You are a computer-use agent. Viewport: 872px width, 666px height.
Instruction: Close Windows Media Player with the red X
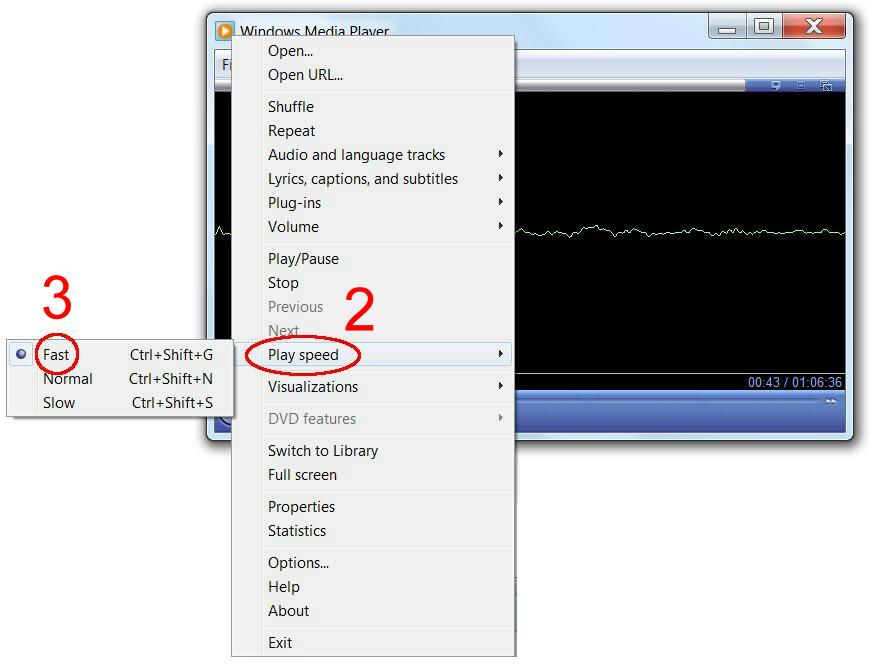[814, 27]
